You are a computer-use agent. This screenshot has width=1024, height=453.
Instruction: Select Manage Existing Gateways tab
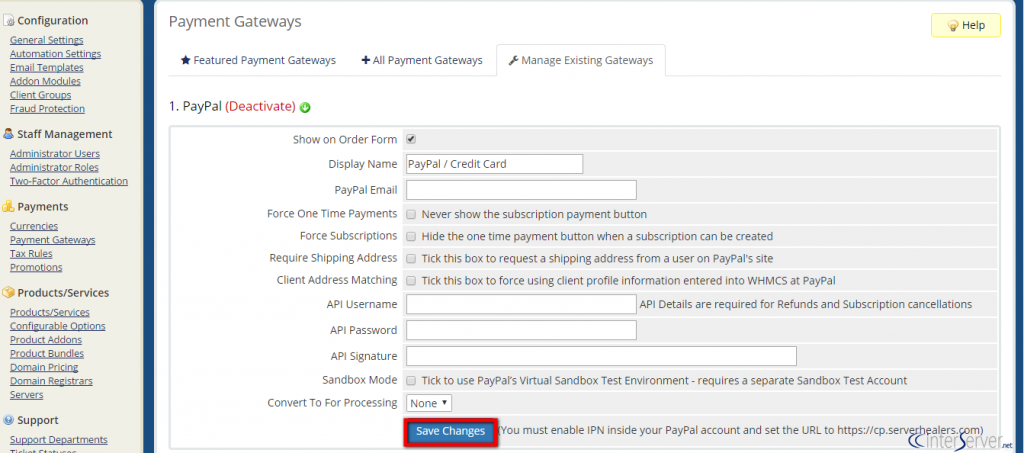[581, 60]
